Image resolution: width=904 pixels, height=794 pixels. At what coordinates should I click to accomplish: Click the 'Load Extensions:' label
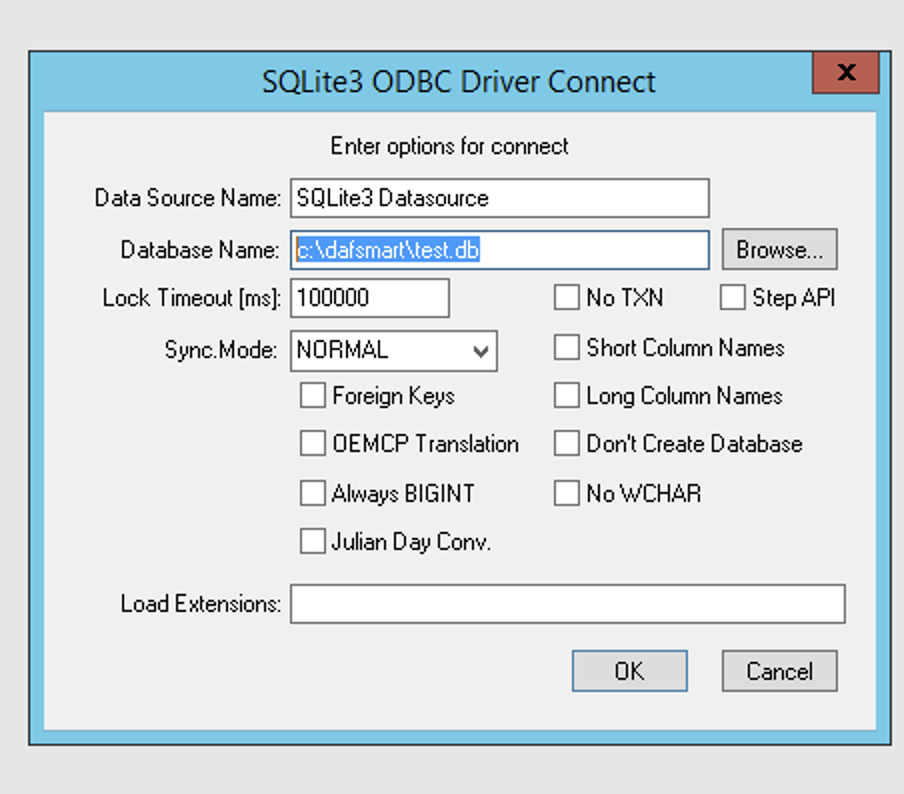pyautogui.click(x=201, y=604)
